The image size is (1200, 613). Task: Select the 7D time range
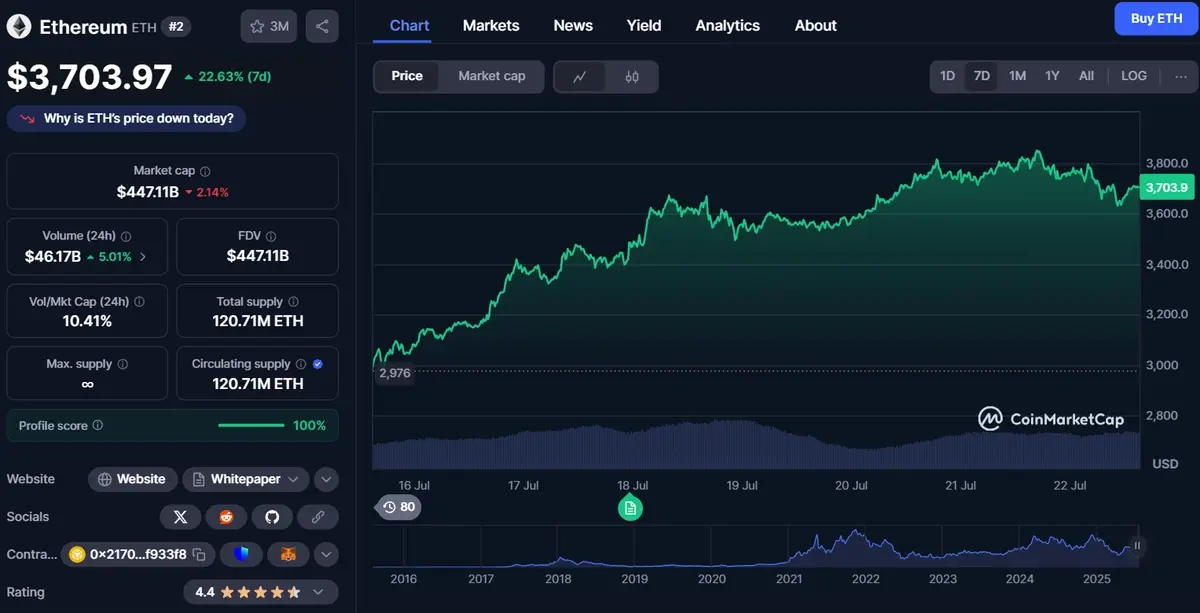point(982,76)
